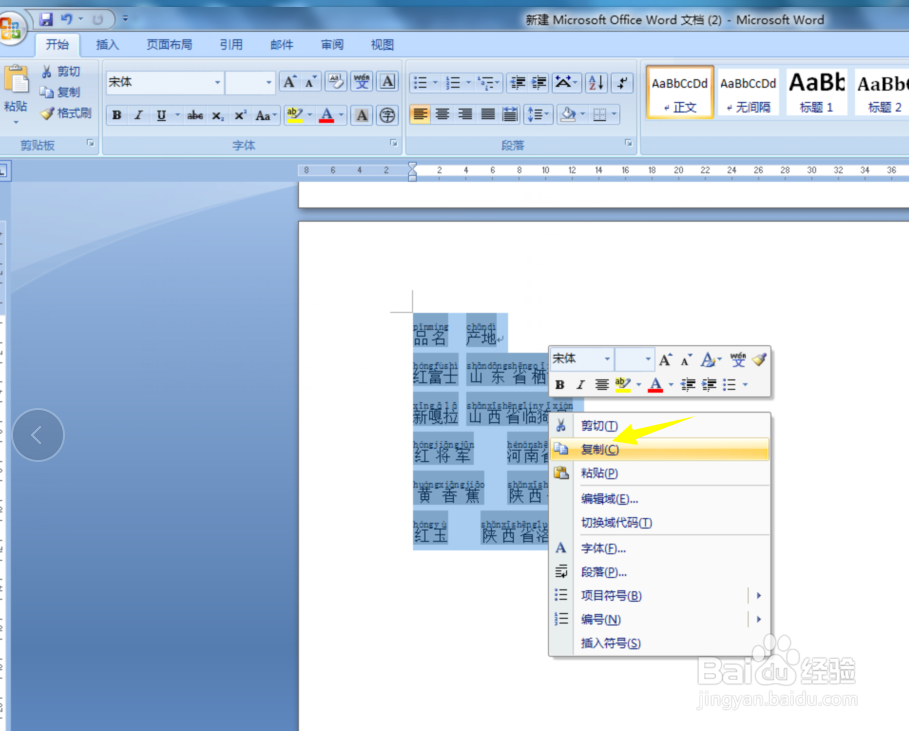Open 字体(F)... from context menu
This screenshot has height=731, width=909.
[x=660, y=548]
